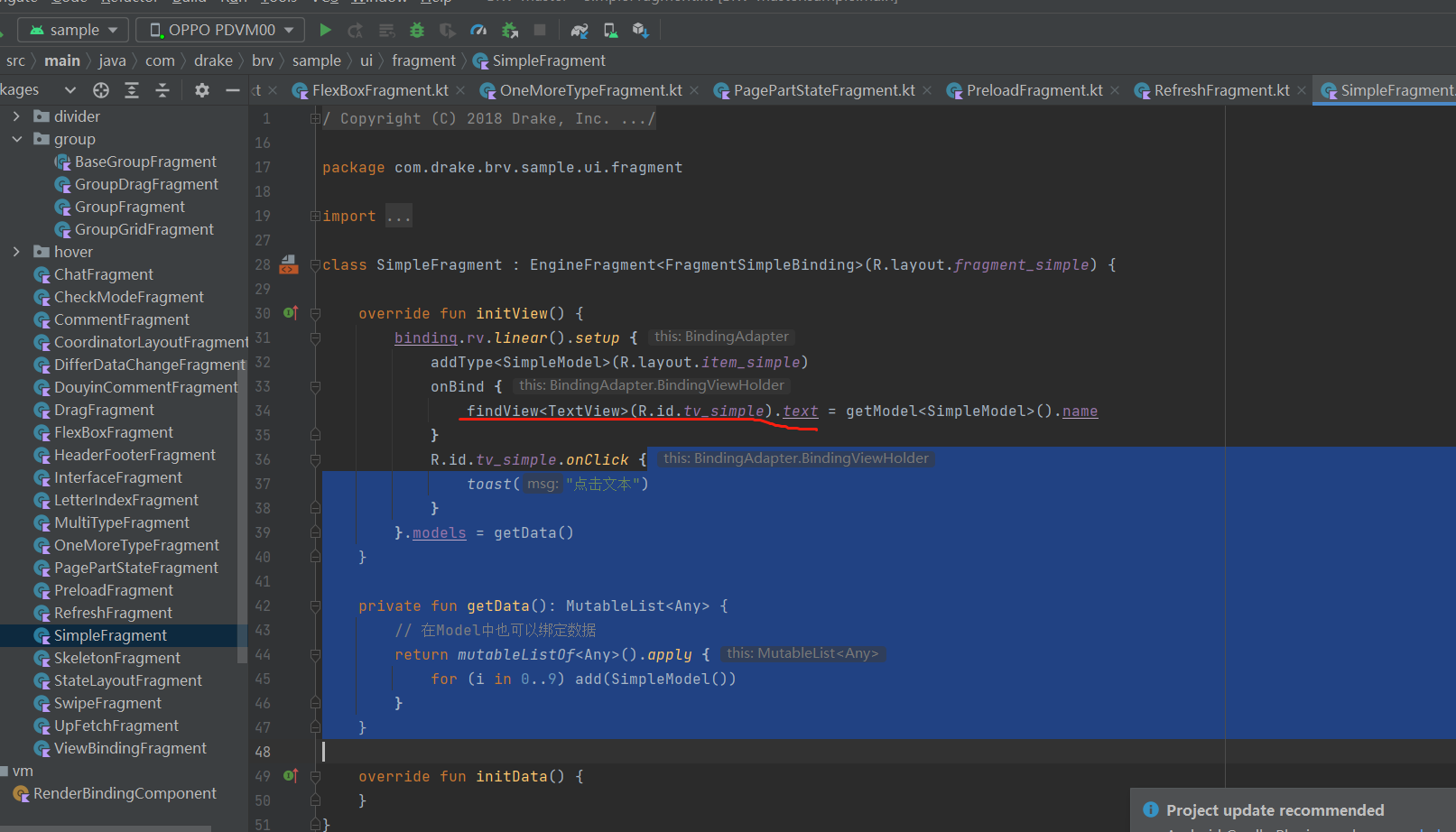Click override gutter icon on initData line
This screenshot has width=1456, height=832.
(x=291, y=775)
